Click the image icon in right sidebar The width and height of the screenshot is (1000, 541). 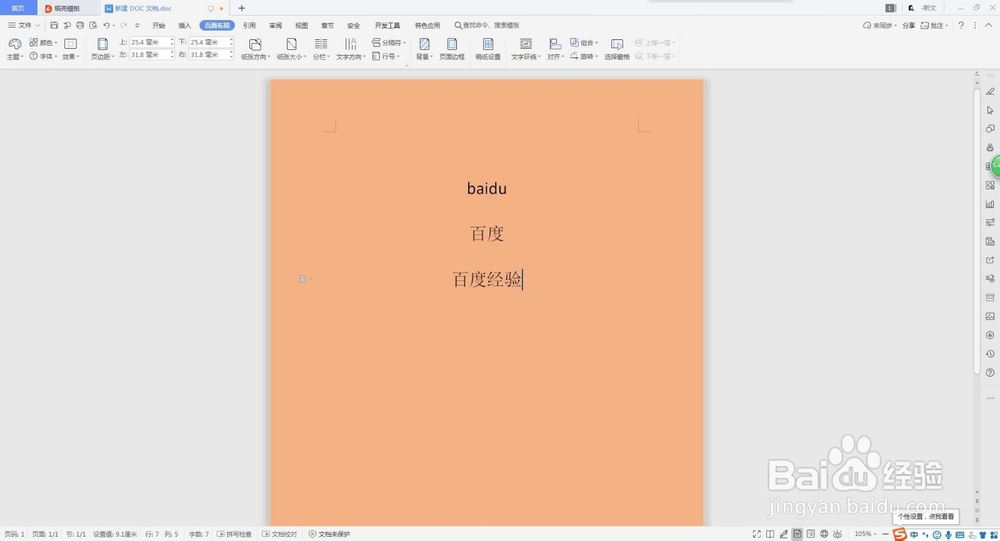click(x=990, y=316)
